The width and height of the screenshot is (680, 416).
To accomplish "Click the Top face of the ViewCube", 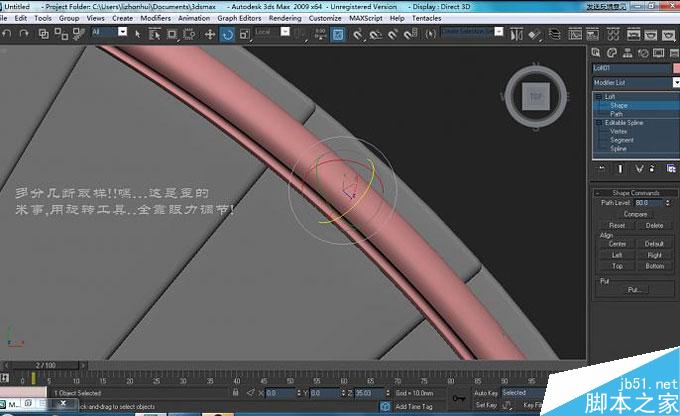I will (536, 96).
